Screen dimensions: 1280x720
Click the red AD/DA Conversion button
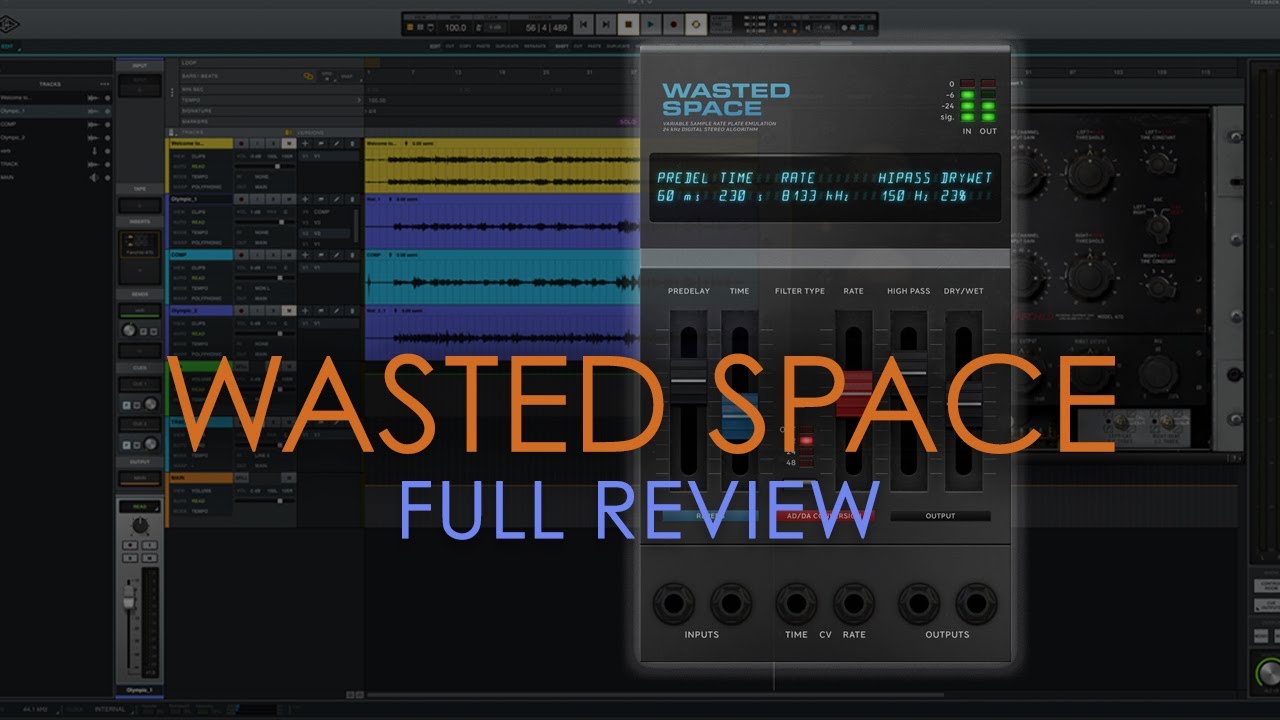827,516
